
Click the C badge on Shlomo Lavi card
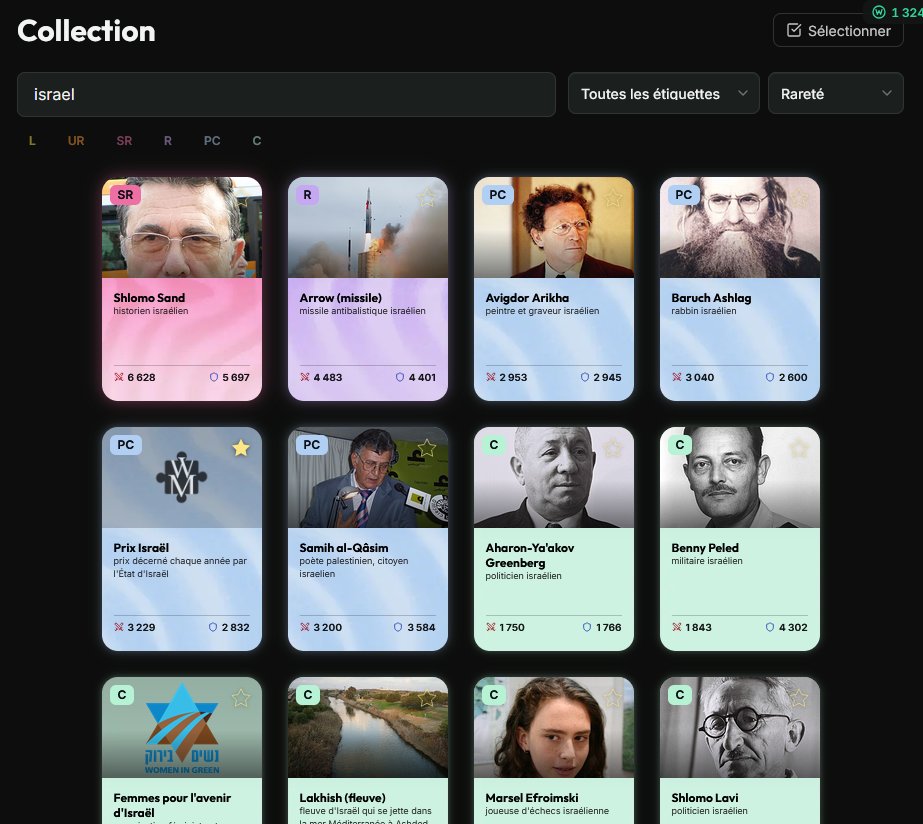[x=680, y=695]
